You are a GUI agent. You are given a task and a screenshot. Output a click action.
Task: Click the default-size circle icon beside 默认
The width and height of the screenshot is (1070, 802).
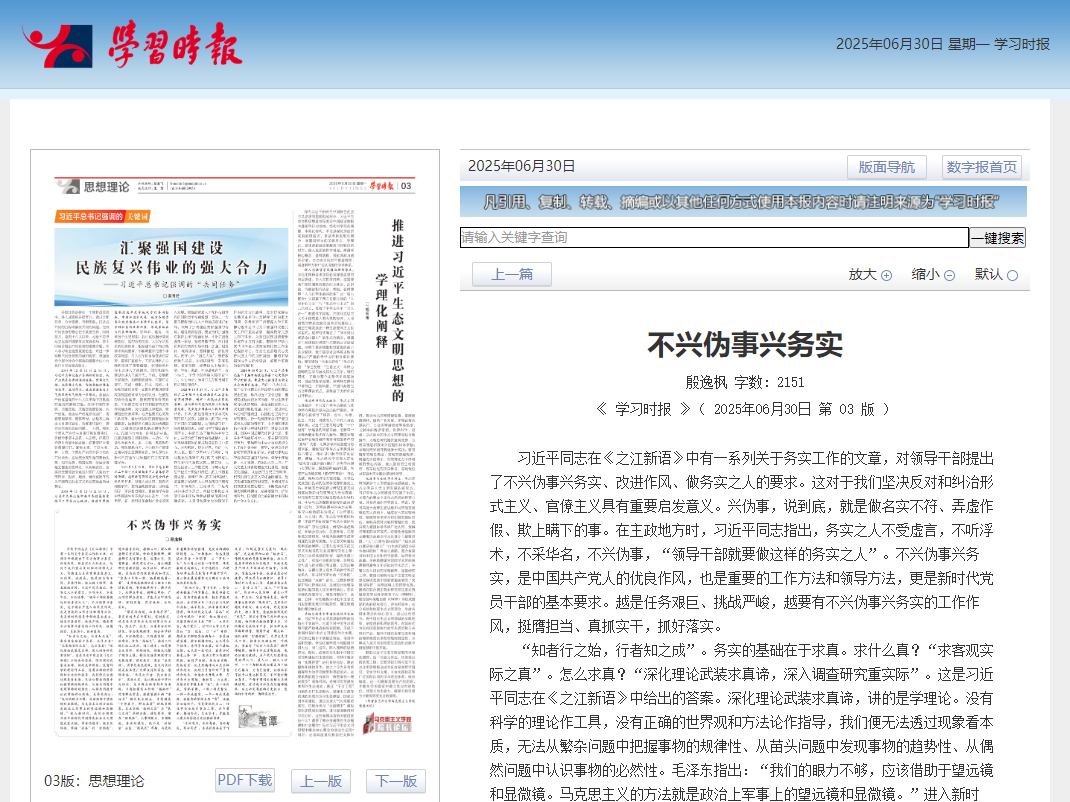(1012, 275)
